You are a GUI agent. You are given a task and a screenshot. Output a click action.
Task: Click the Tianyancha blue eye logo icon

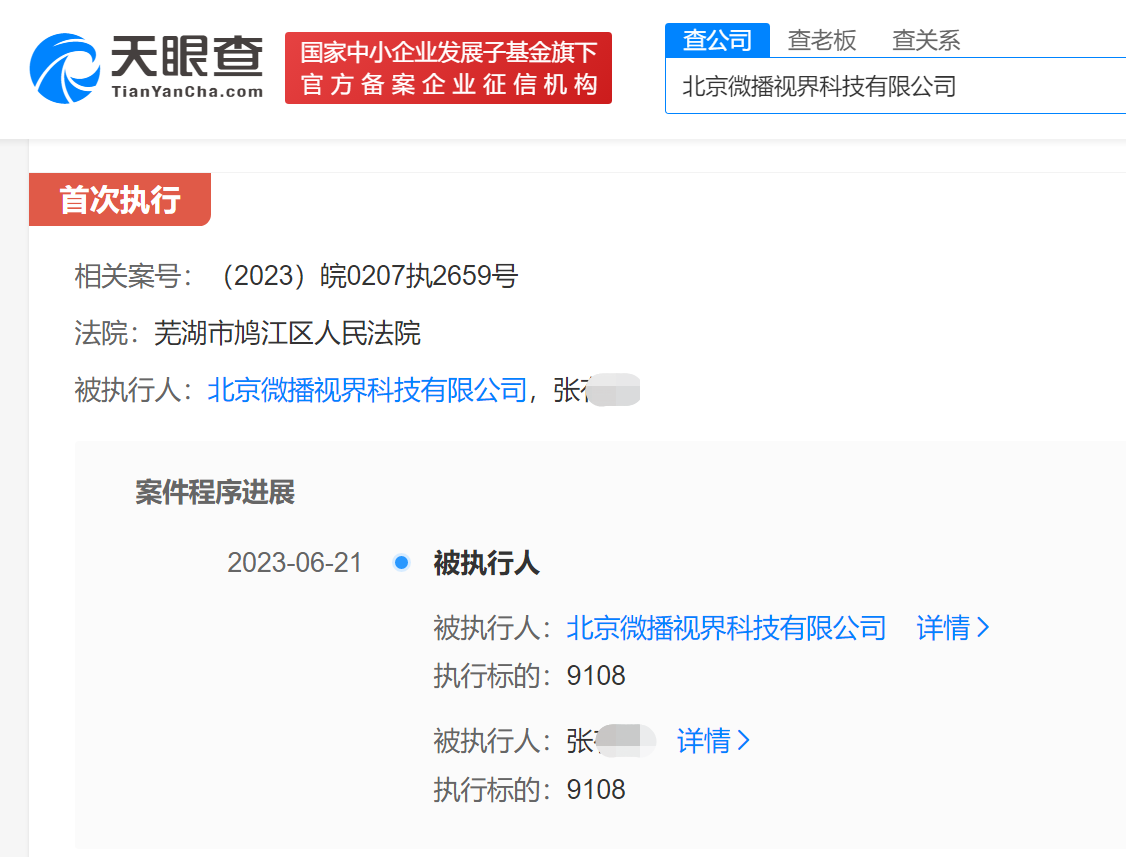pos(66,68)
